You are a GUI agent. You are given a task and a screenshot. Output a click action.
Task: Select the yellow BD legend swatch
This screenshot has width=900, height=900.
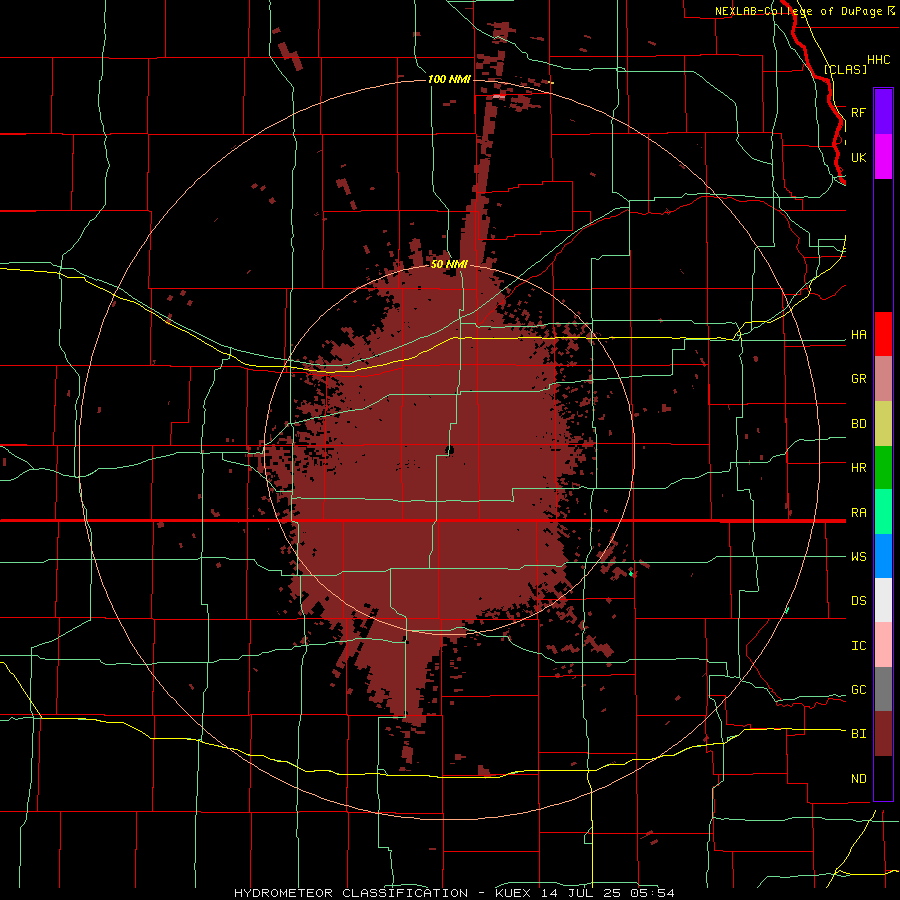tap(883, 424)
